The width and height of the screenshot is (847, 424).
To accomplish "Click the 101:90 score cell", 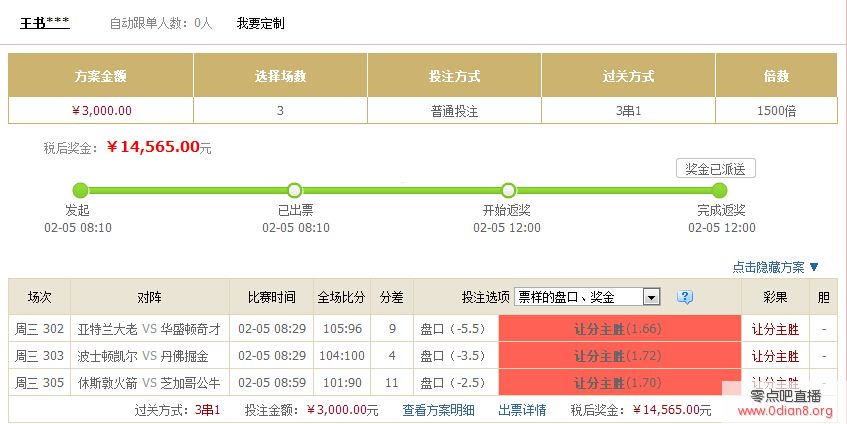I will pyautogui.click(x=342, y=383).
